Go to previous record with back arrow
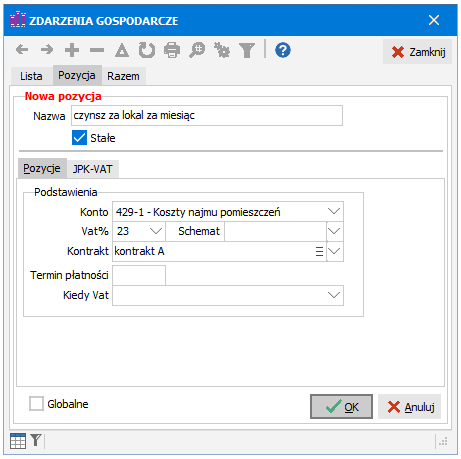Screen dimensions: 461x459 [x=22, y=50]
